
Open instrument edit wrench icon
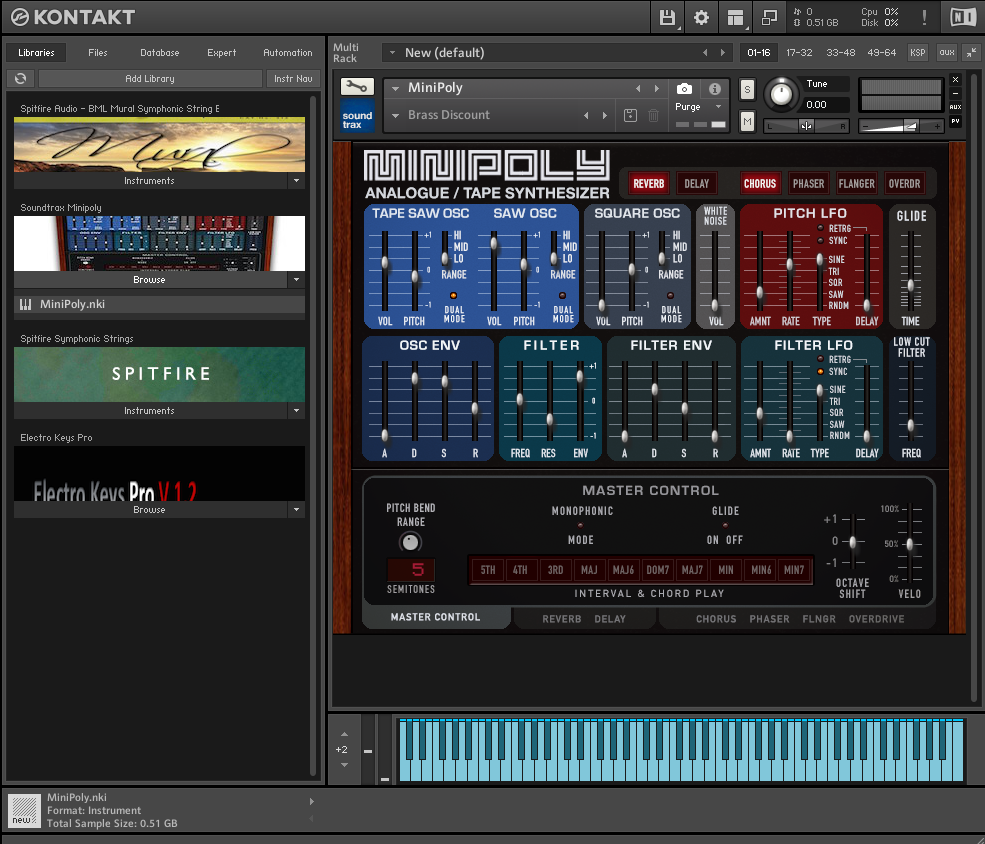(x=357, y=86)
